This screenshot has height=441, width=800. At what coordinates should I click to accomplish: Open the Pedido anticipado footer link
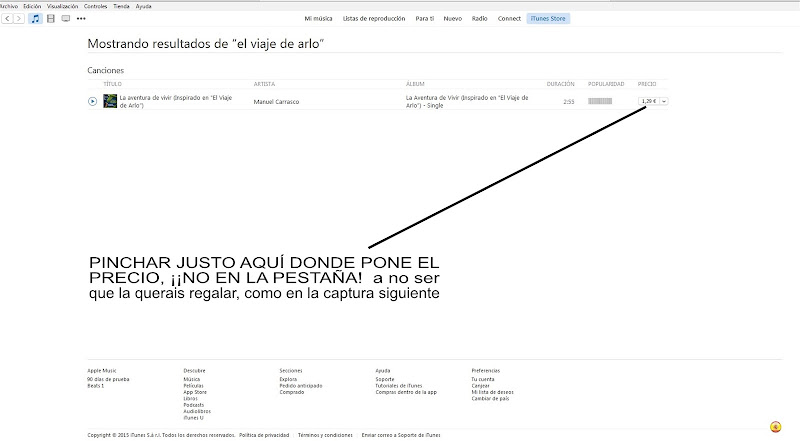pos(301,386)
